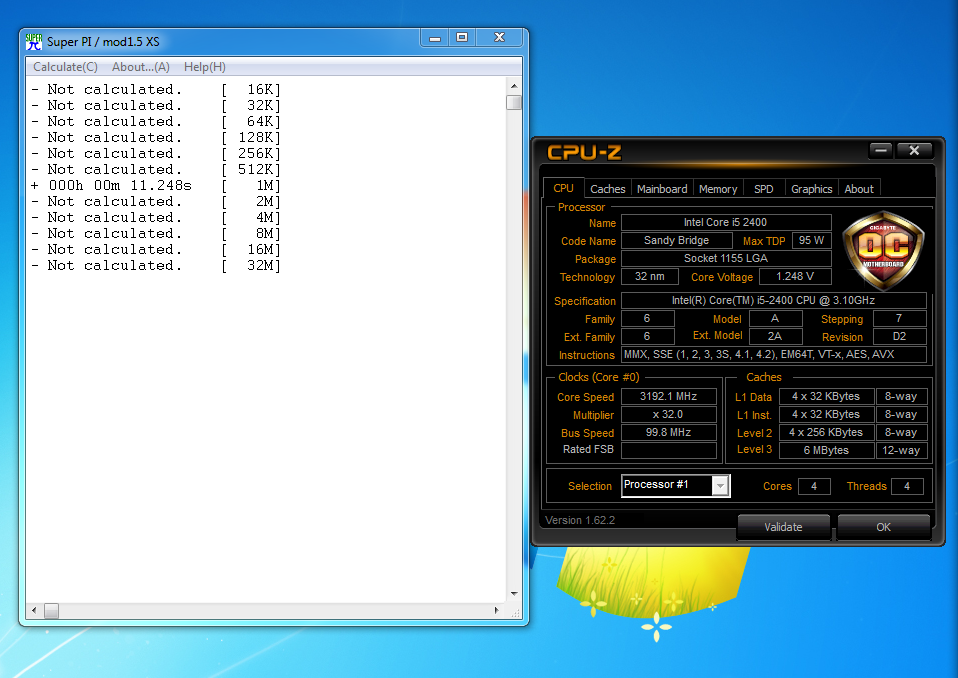Click the '000h 00m 11.248s' 1M result line
The image size is (958, 678).
pos(155,186)
